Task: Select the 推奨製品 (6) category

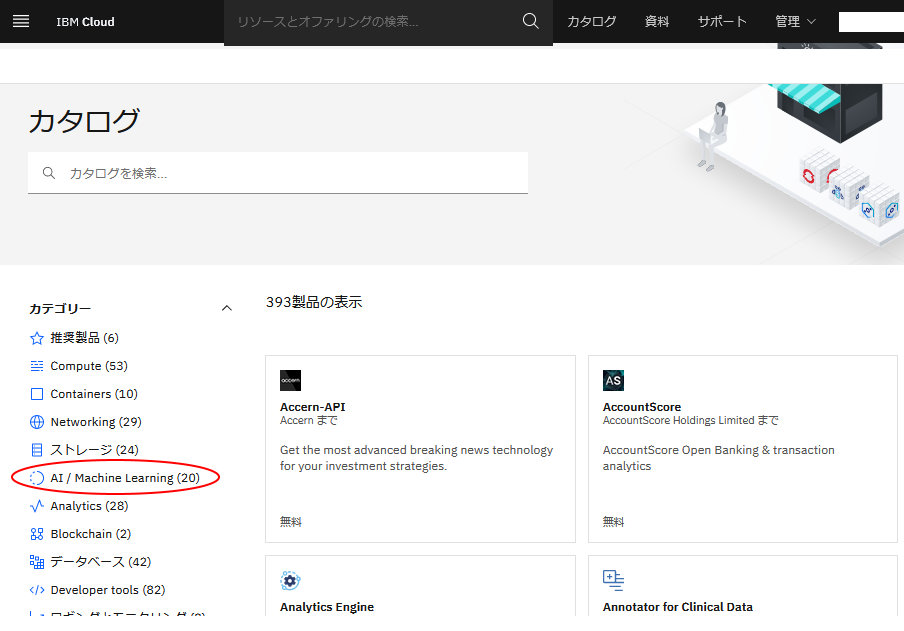Action: [x=84, y=338]
